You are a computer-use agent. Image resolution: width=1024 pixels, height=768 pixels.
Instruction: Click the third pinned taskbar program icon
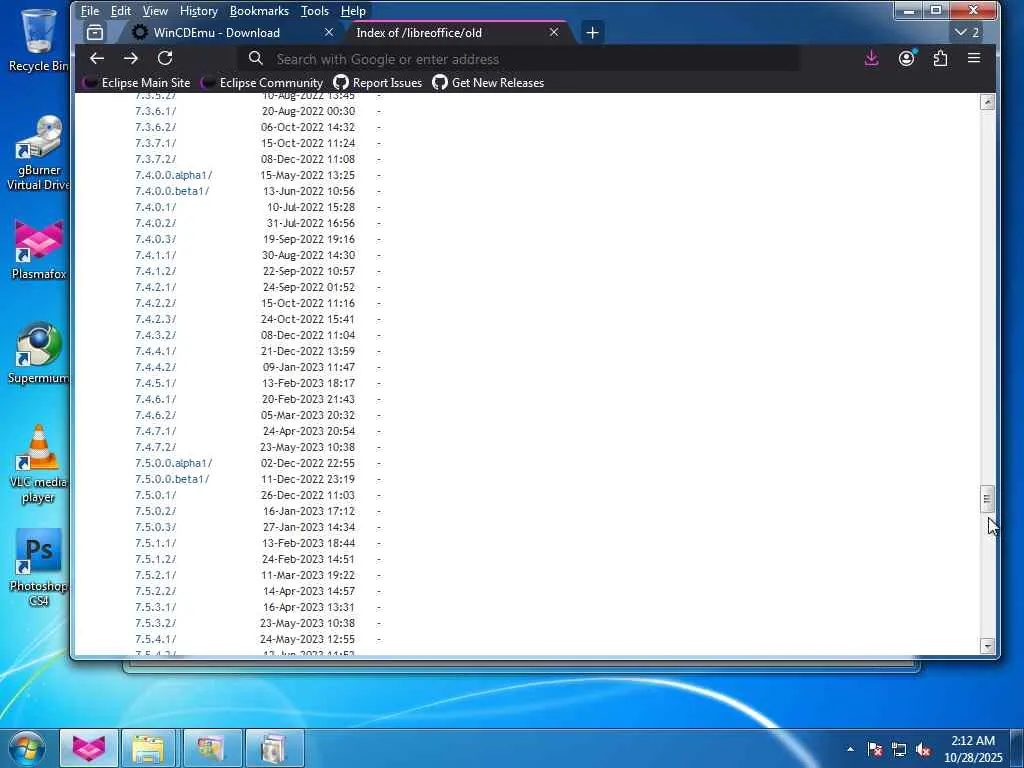click(x=211, y=748)
